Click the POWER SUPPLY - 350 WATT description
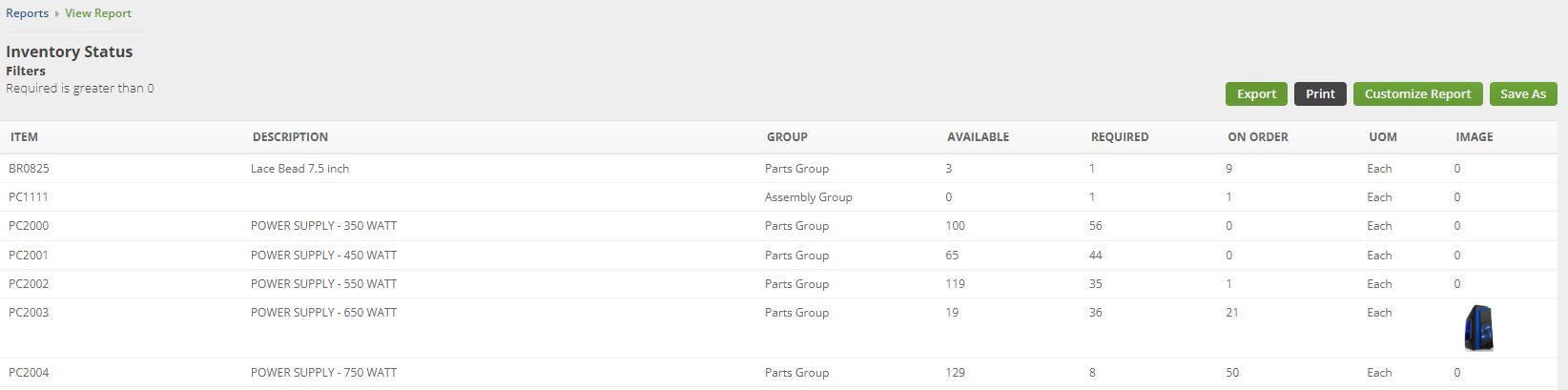The width and height of the screenshot is (1568, 390). [x=323, y=226]
